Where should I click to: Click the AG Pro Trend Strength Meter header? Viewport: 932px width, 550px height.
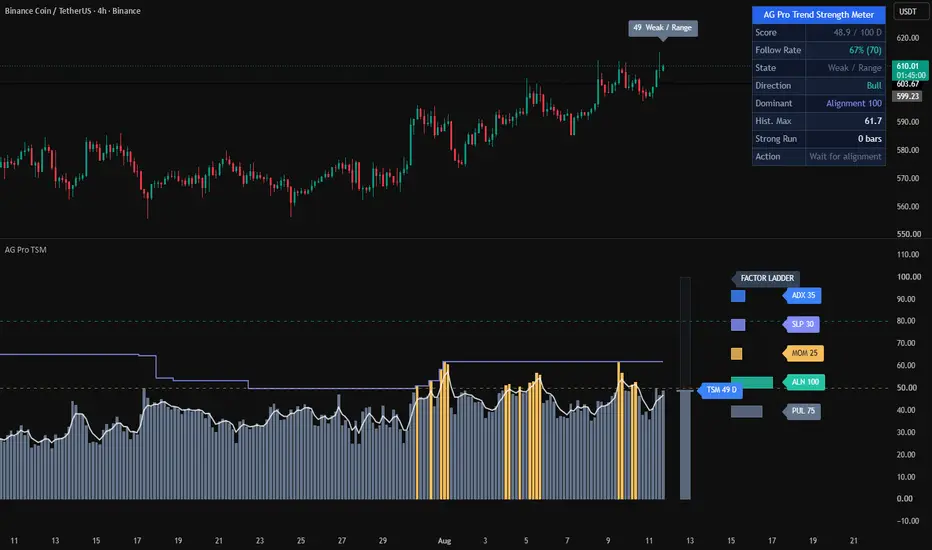coord(818,15)
